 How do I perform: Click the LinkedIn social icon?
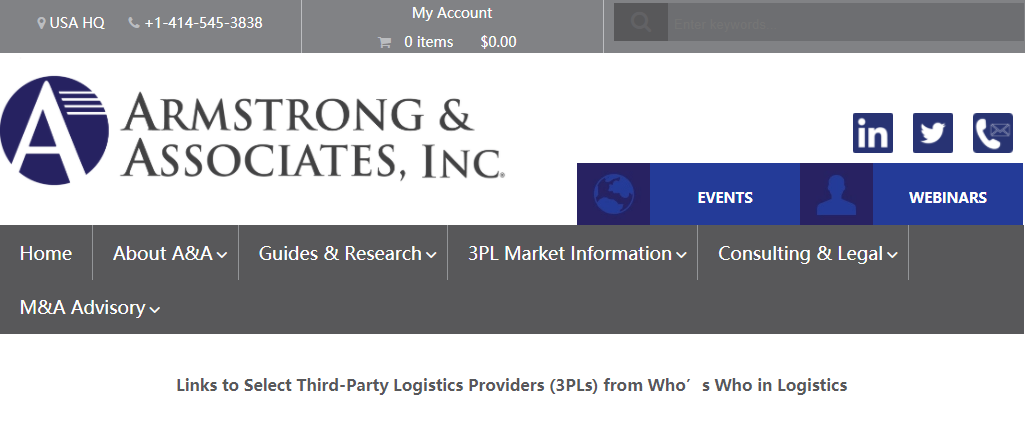(x=873, y=133)
